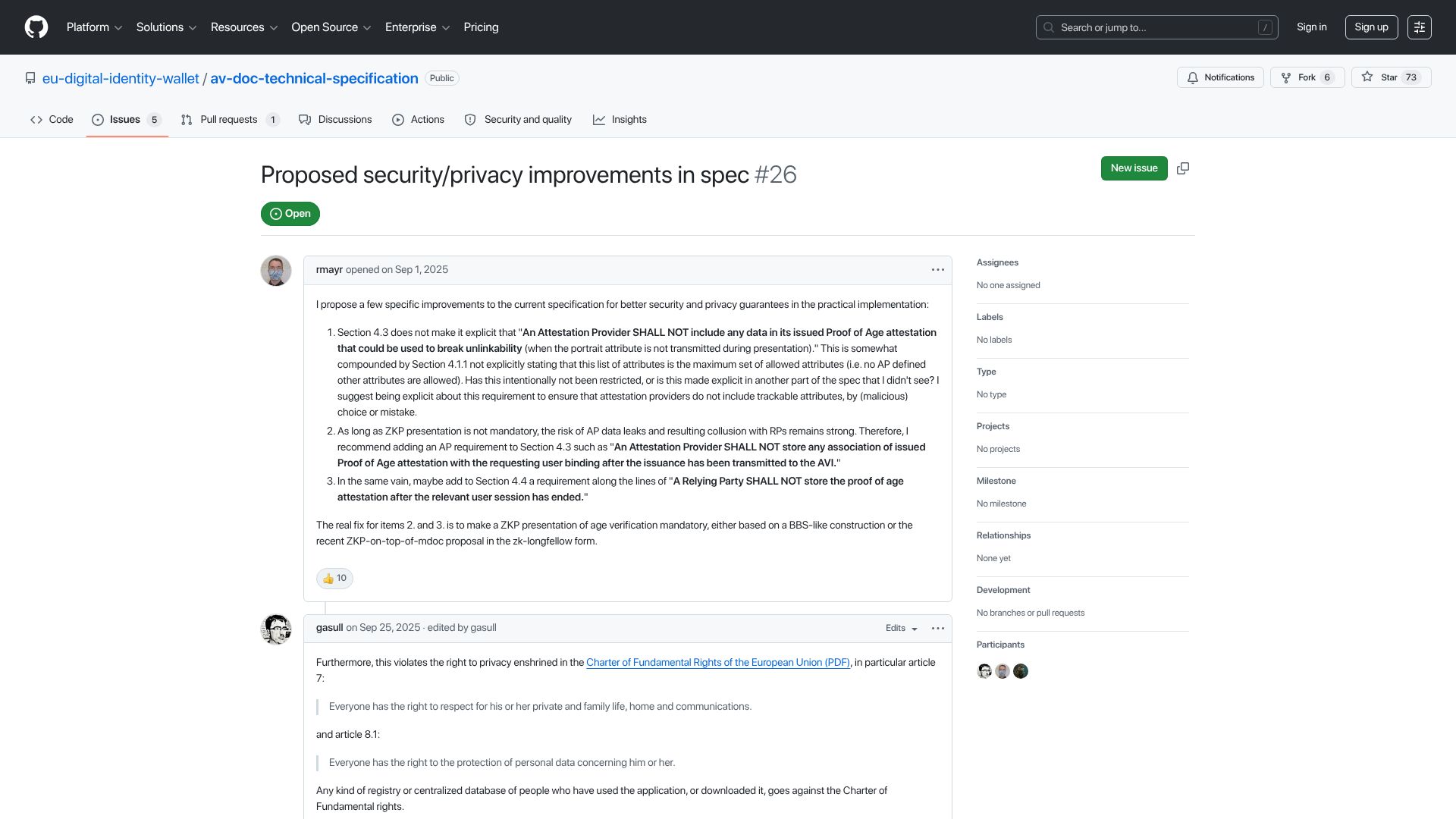The image size is (1456, 819).
Task: Open rmayr's profile link
Action: point(329,270)
